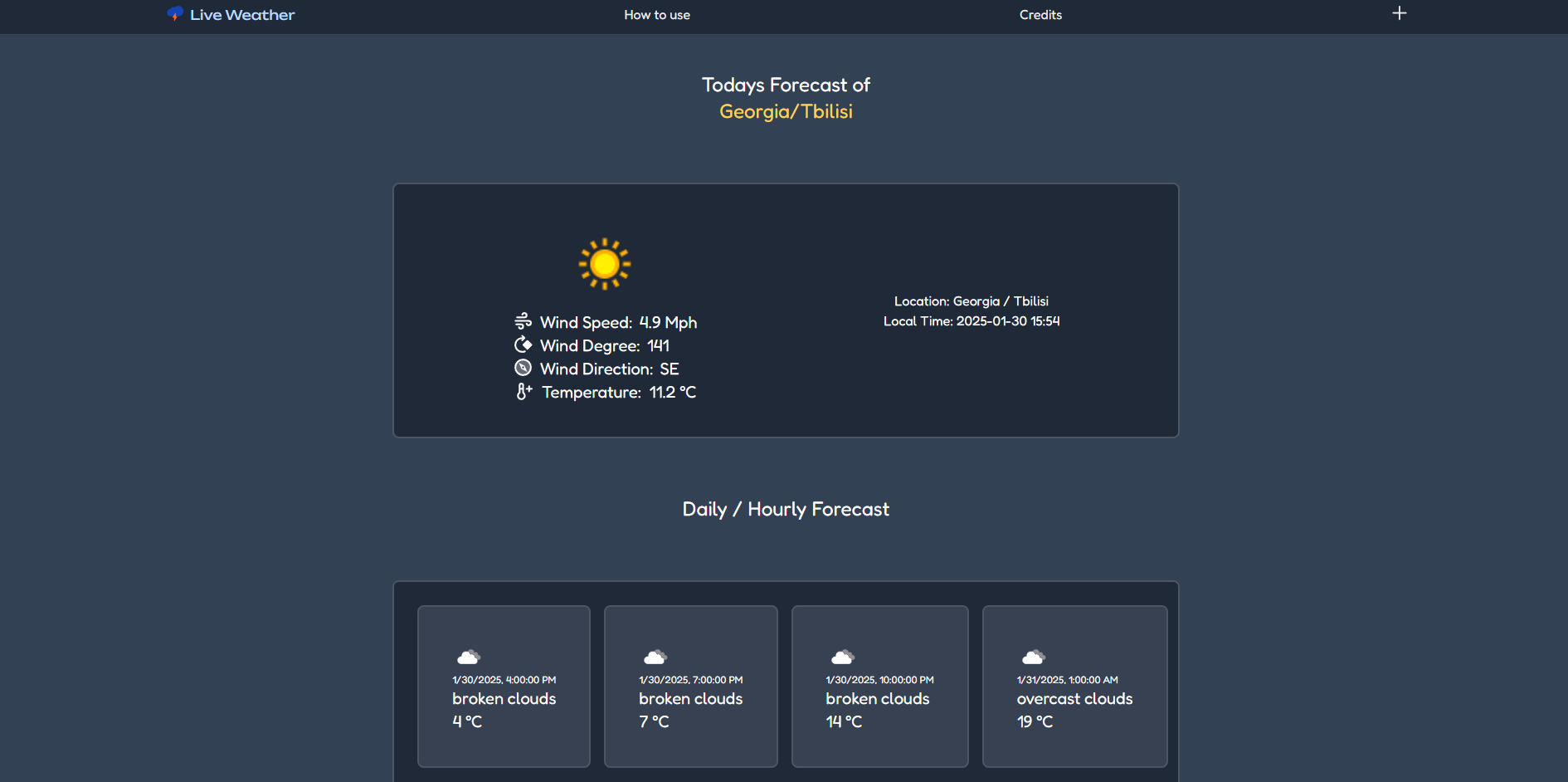Viewport: 1568px width, 782px height.
Task: Select the overcast clouds 19 °C forecast card
Action: click(1074, 687)
